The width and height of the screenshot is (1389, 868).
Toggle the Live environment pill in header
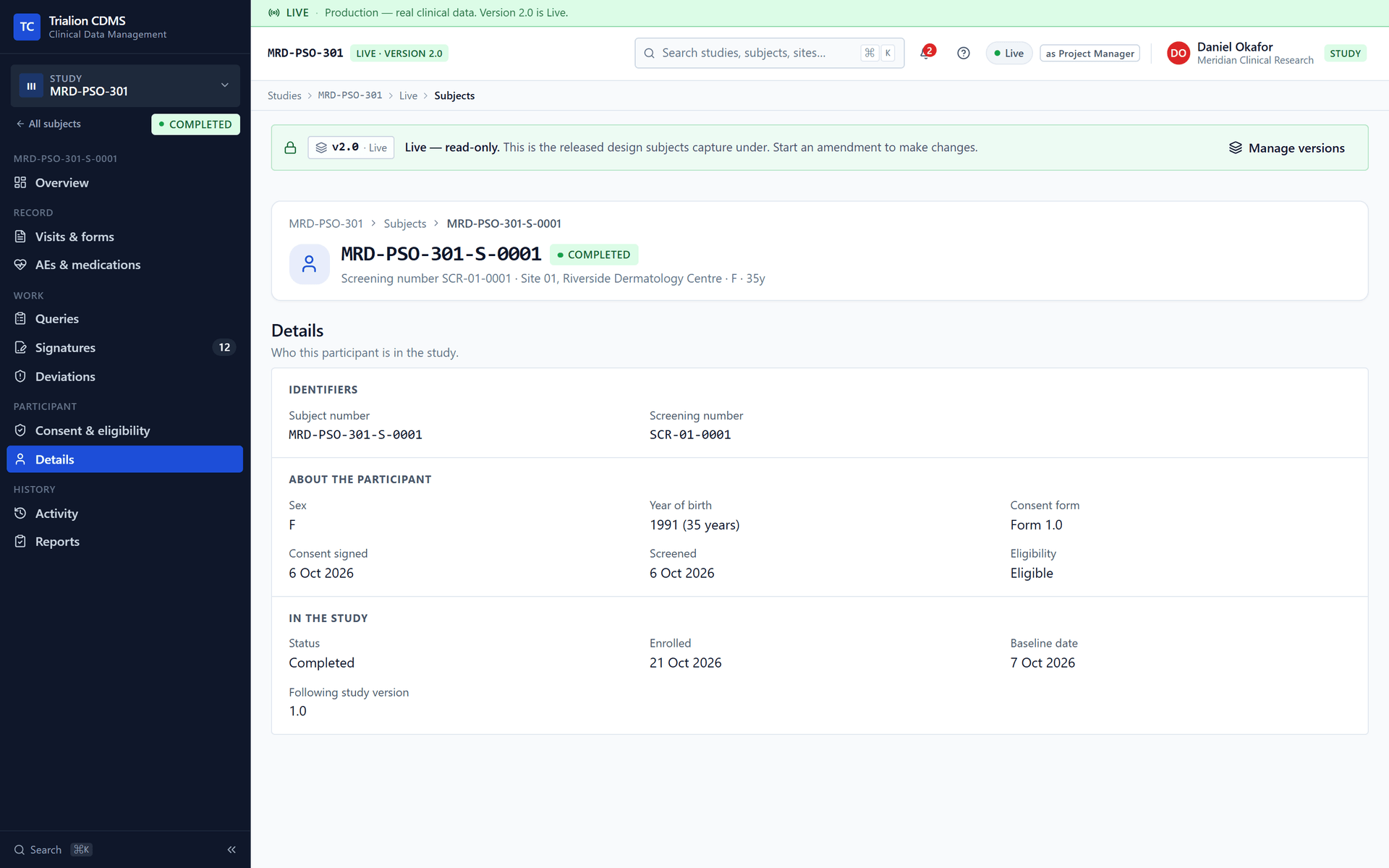pos(1008,53)
